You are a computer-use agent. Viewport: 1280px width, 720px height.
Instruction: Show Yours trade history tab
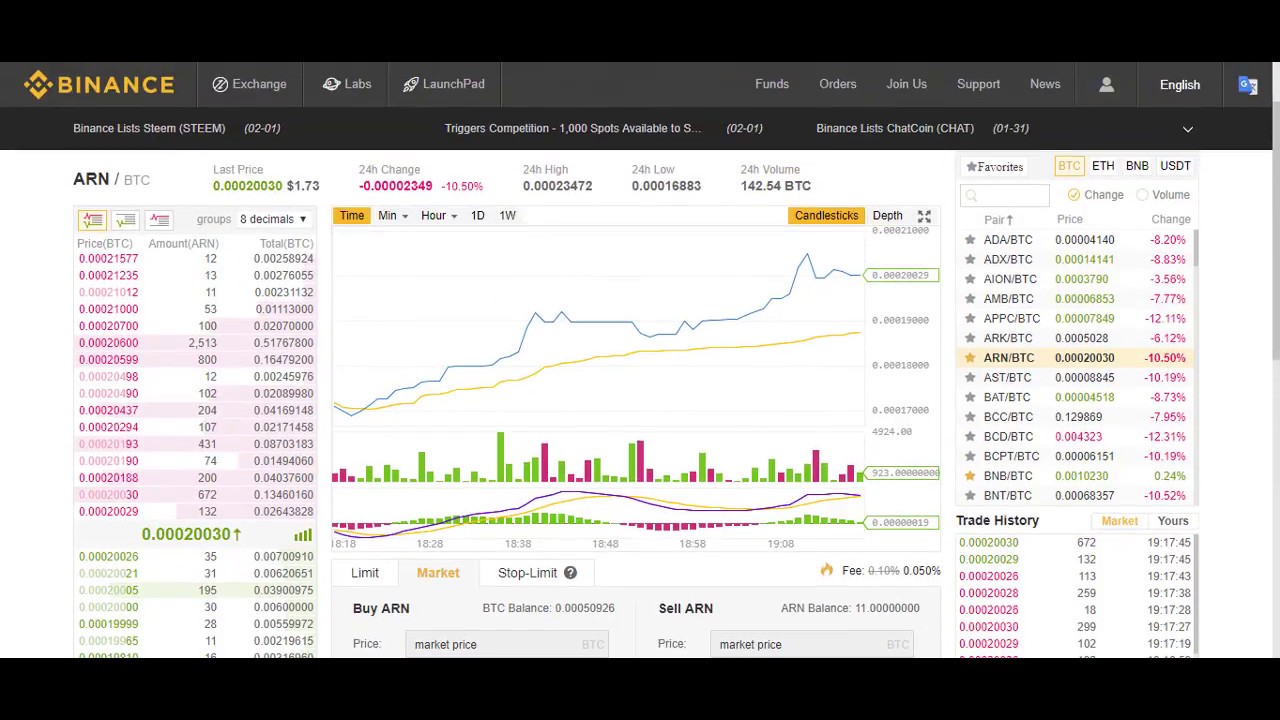[x=1173, y=521]
